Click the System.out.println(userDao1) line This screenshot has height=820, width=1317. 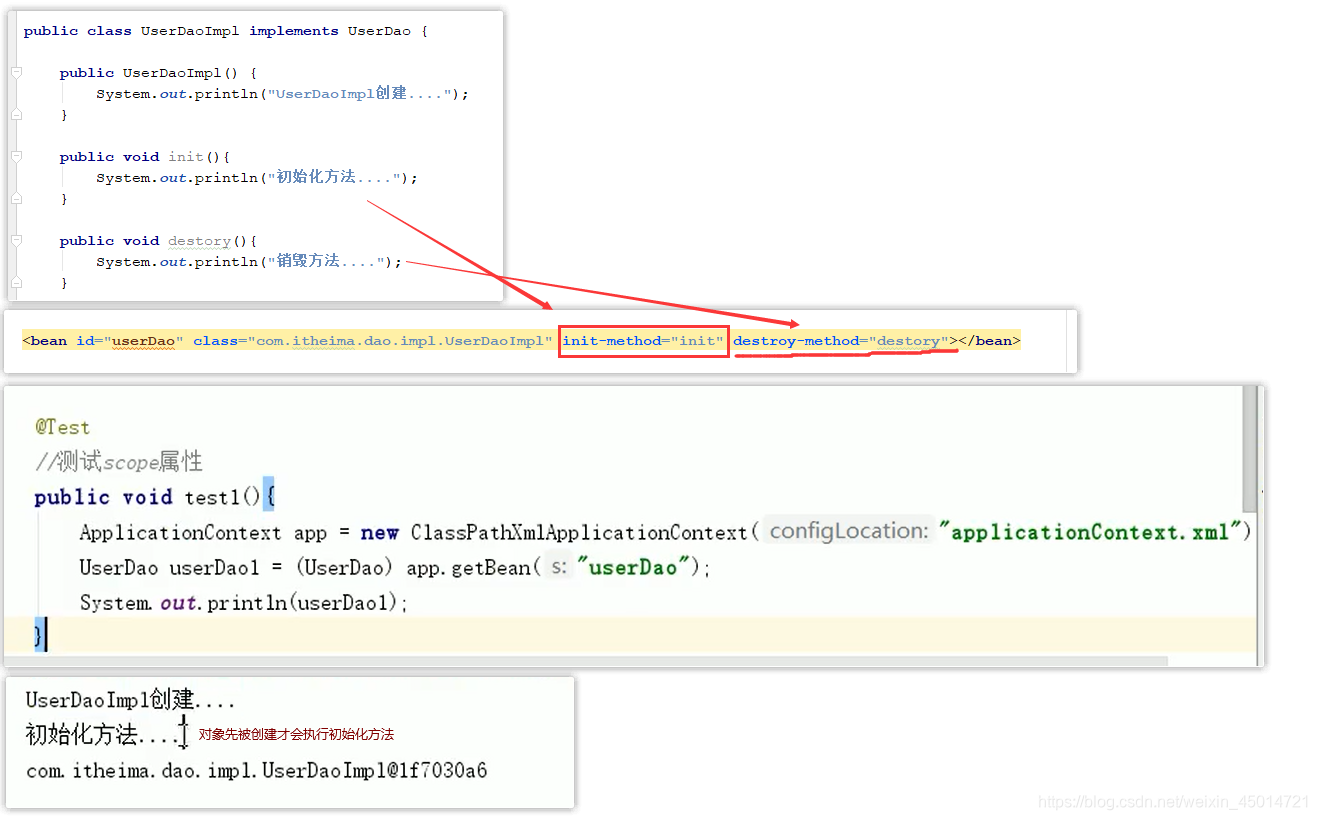pyautogui.click(x=244, y=603)
